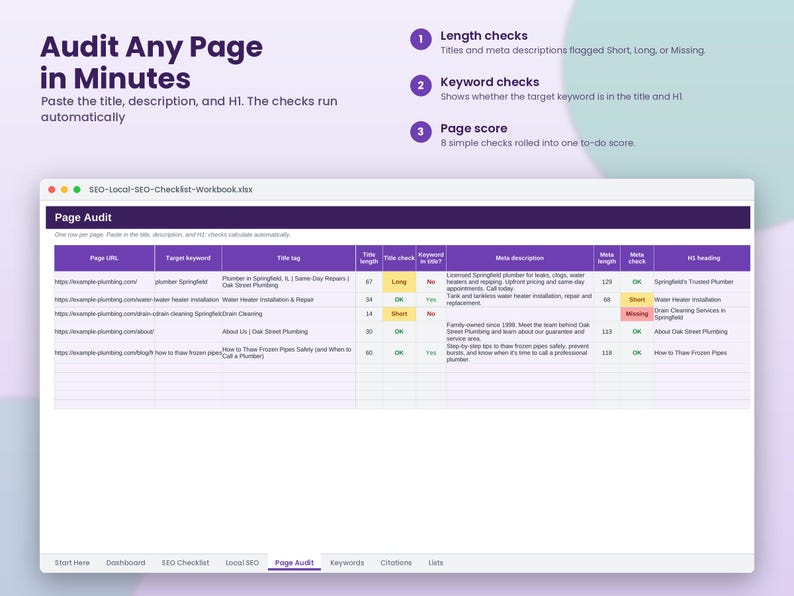Select the Page Audit sheet tab

click(294, 563)
